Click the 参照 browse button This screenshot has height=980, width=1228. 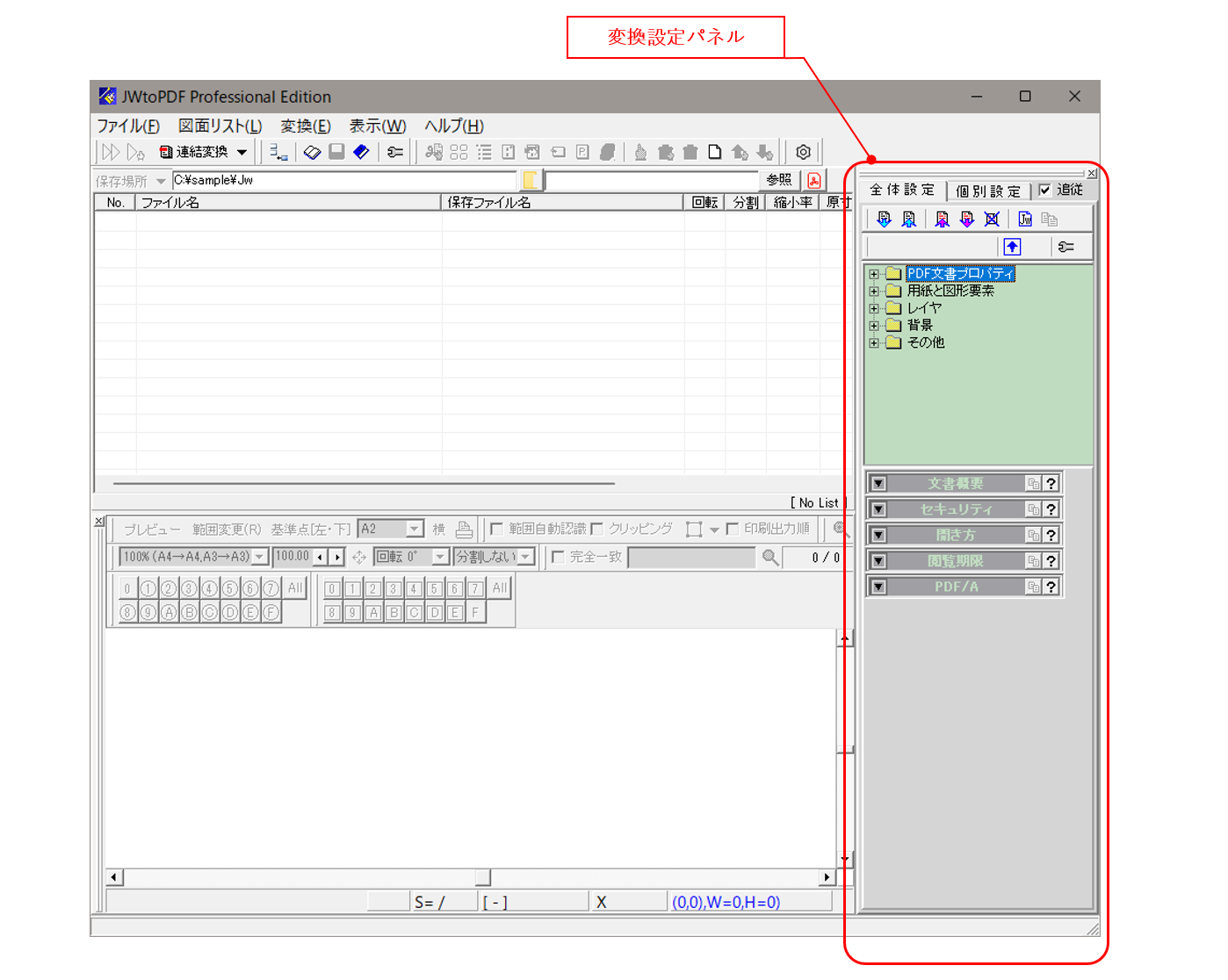click(778, 180)
